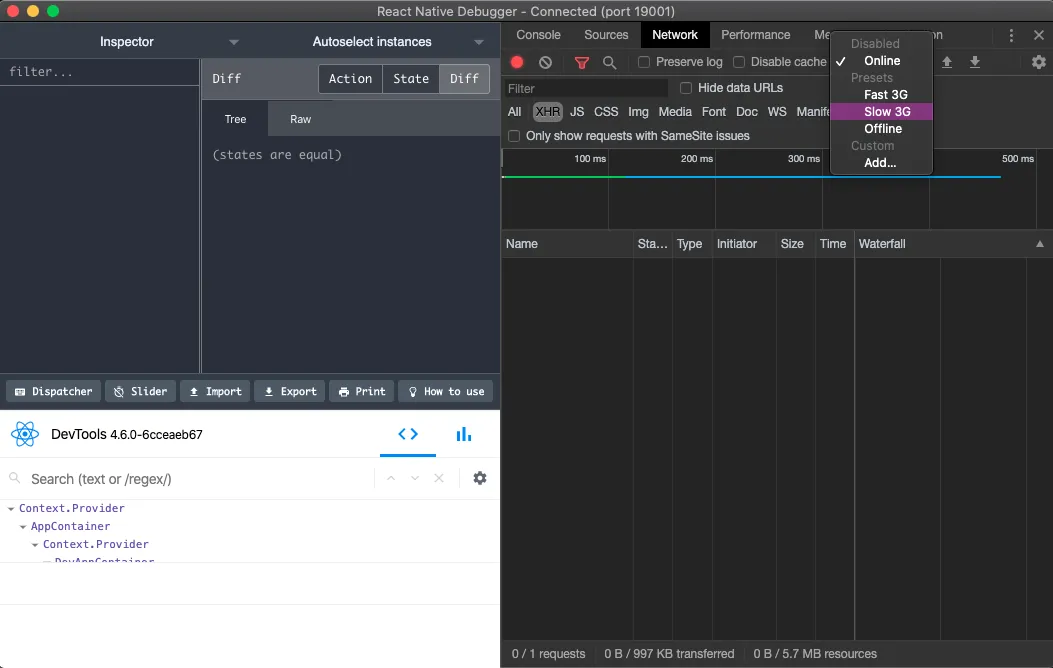Enable Hide data URLs checkbox
Image resolution: width=1053 pixels, height=668 pixels.
click(686, 88)
